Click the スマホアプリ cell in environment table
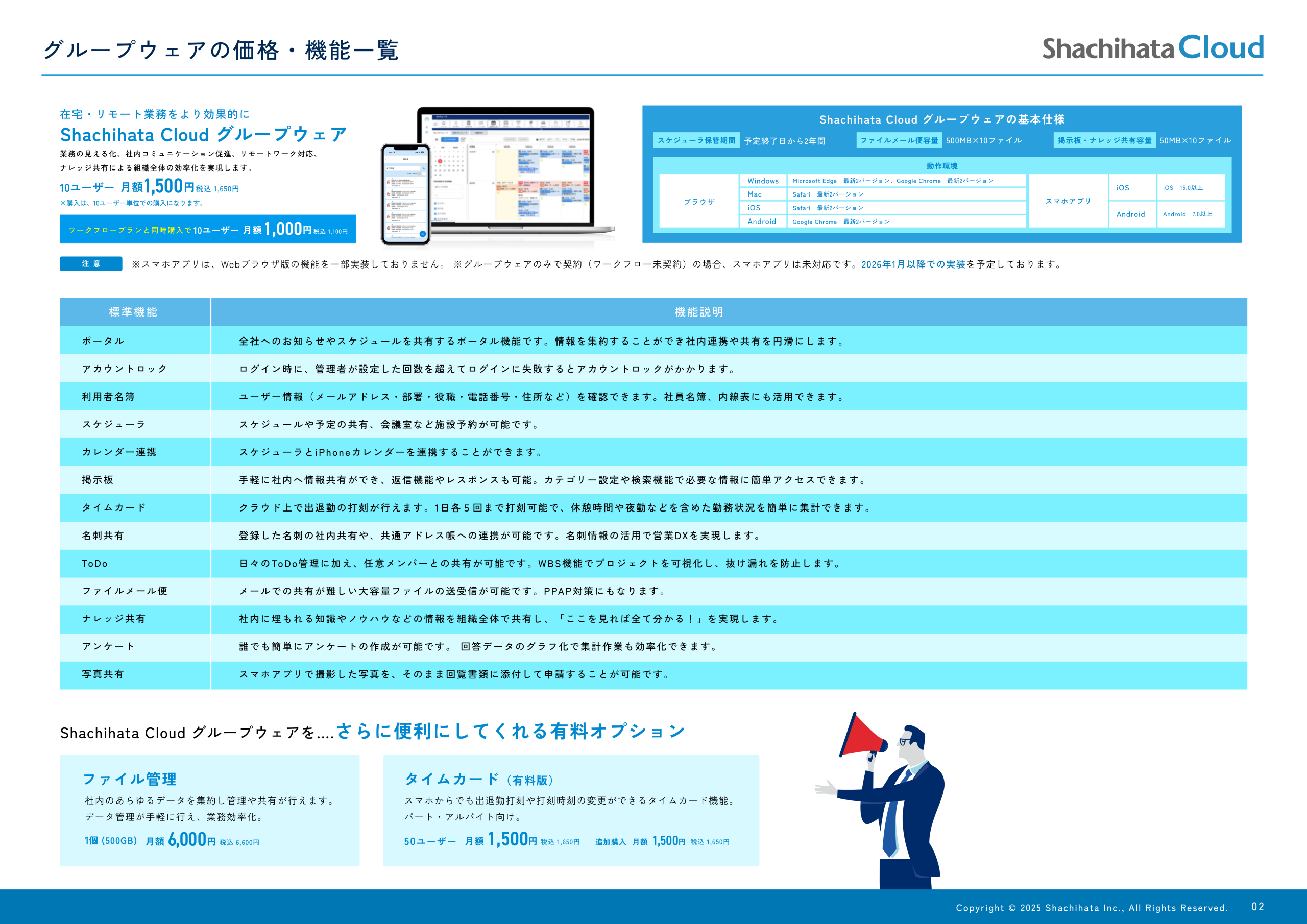 coord(1068,201)
